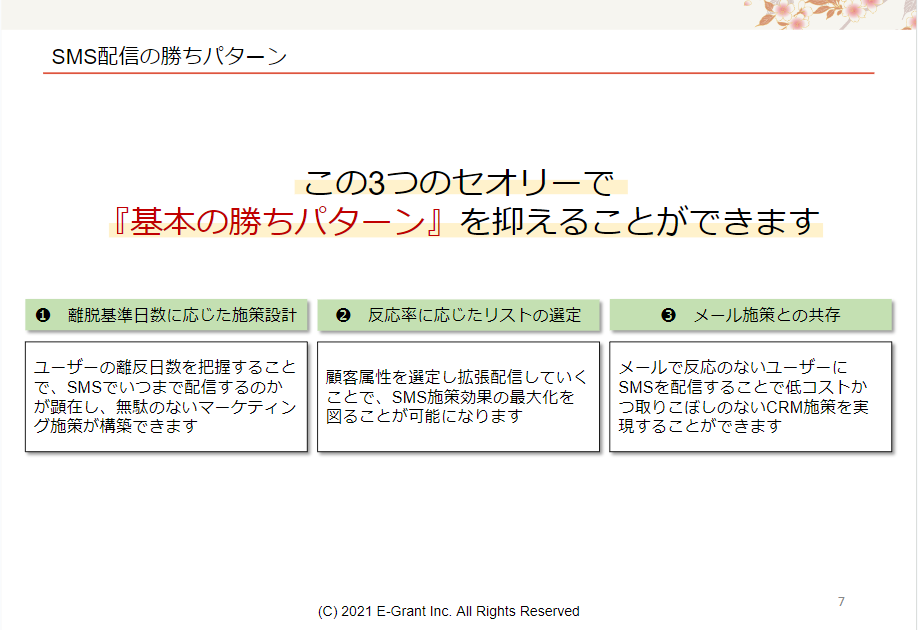Viewport: 918px width, 630px height.
Task: Select the description box starting ユーザーの離反日数
Action: click(166, 396)
